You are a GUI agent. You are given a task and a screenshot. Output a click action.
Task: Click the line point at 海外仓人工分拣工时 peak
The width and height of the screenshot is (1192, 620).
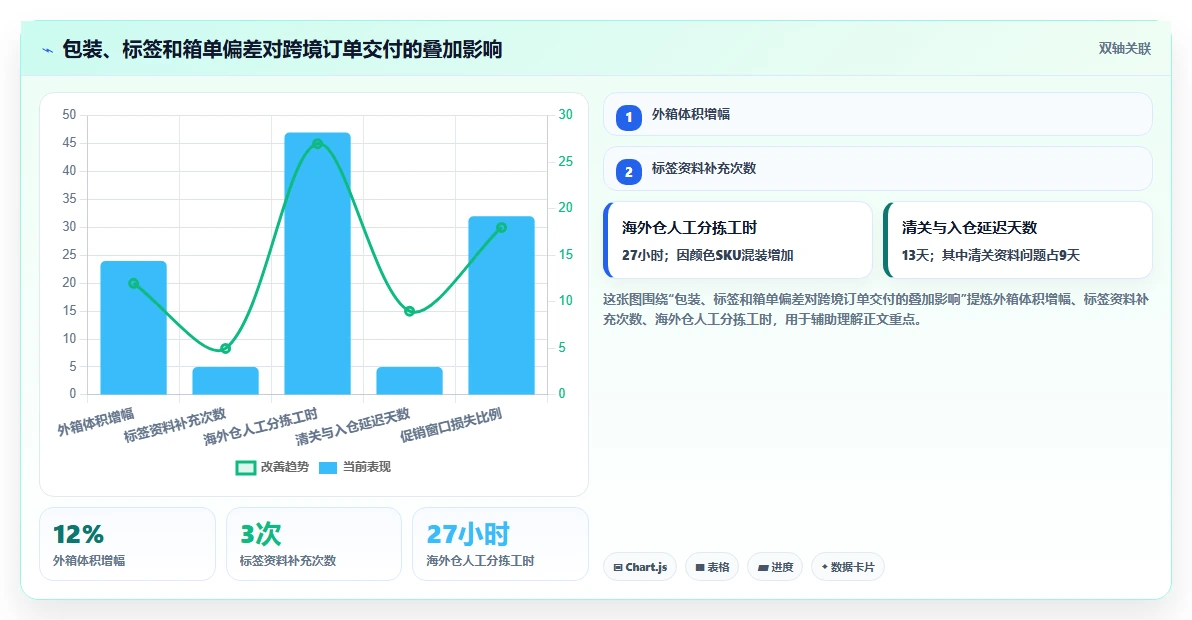(317, 144)
